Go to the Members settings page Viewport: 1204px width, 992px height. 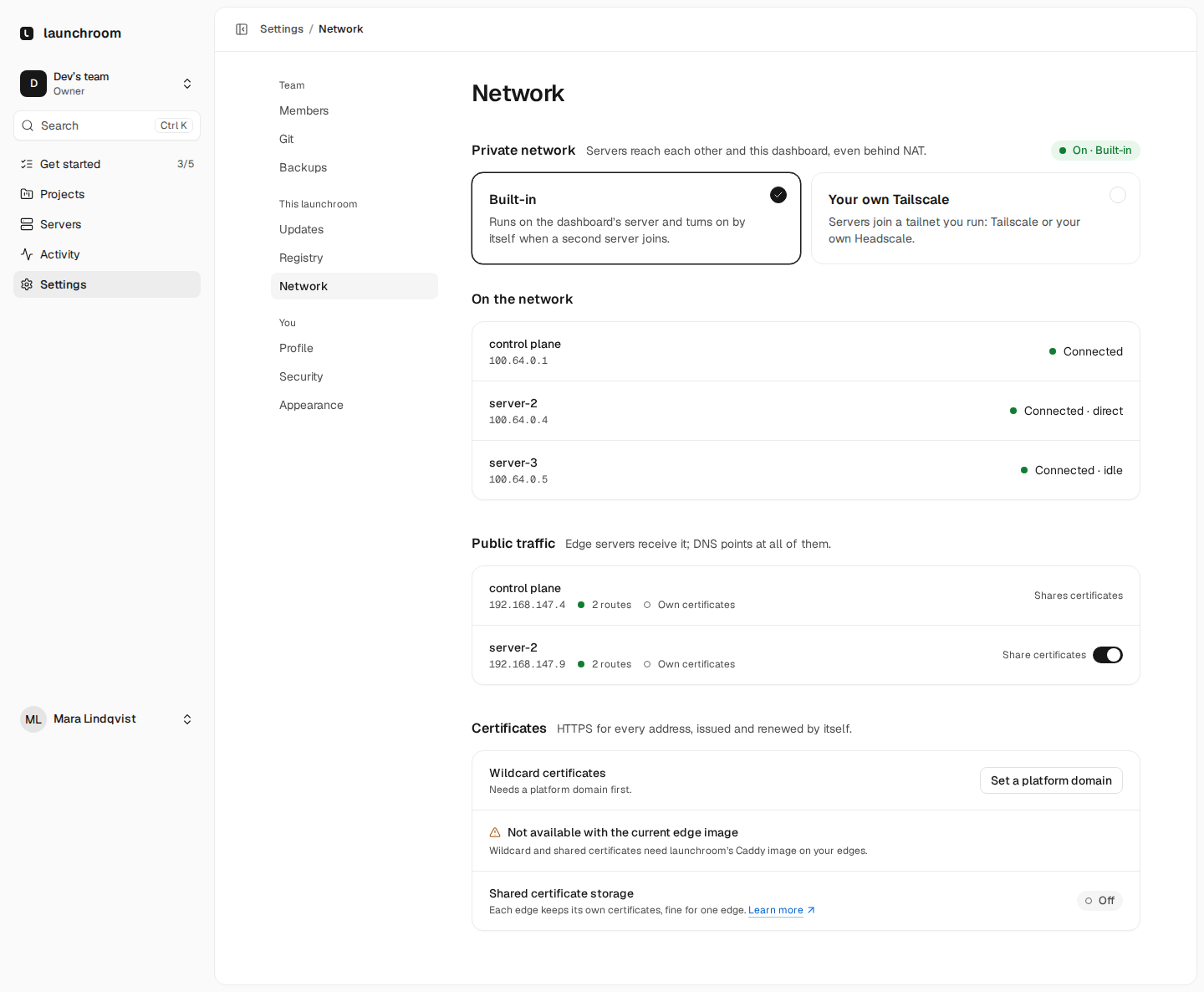click(x=355, y=110)
